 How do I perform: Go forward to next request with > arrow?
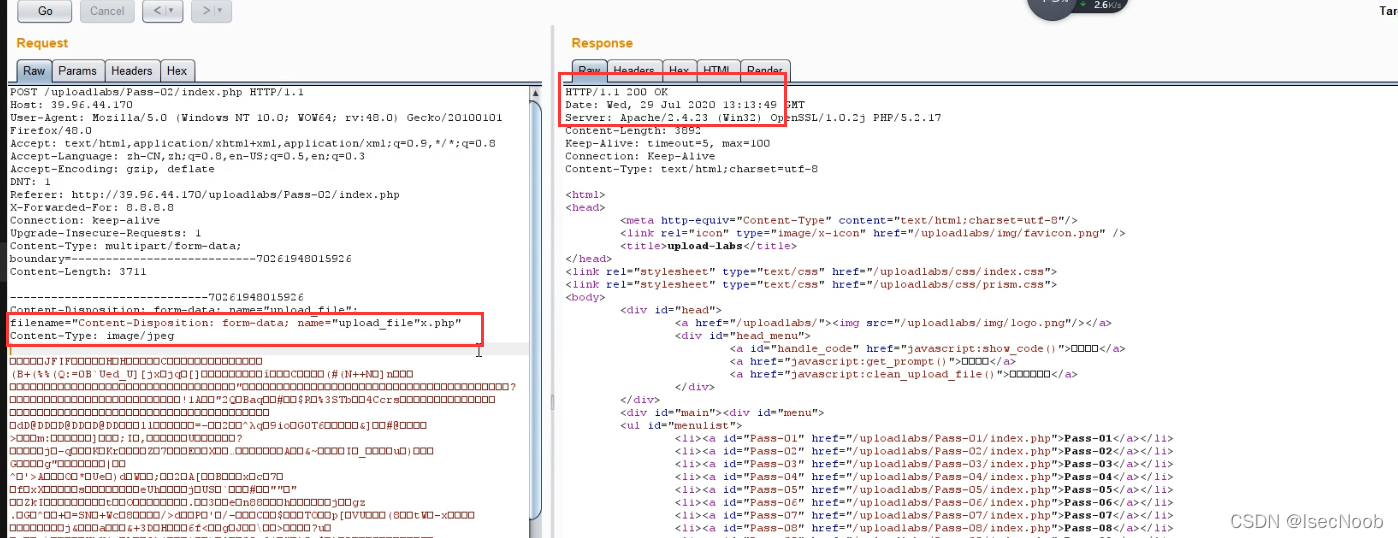pos(202,11)
